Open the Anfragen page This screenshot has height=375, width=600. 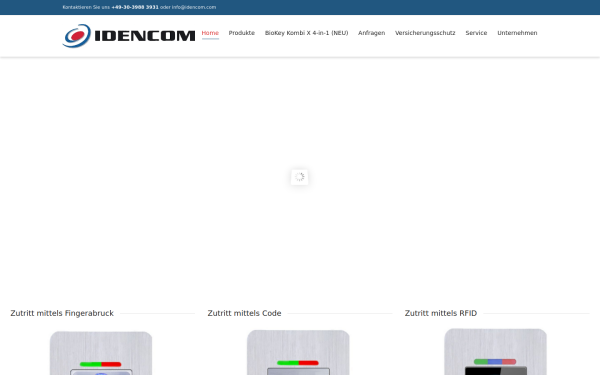click(x=372, y=33)
